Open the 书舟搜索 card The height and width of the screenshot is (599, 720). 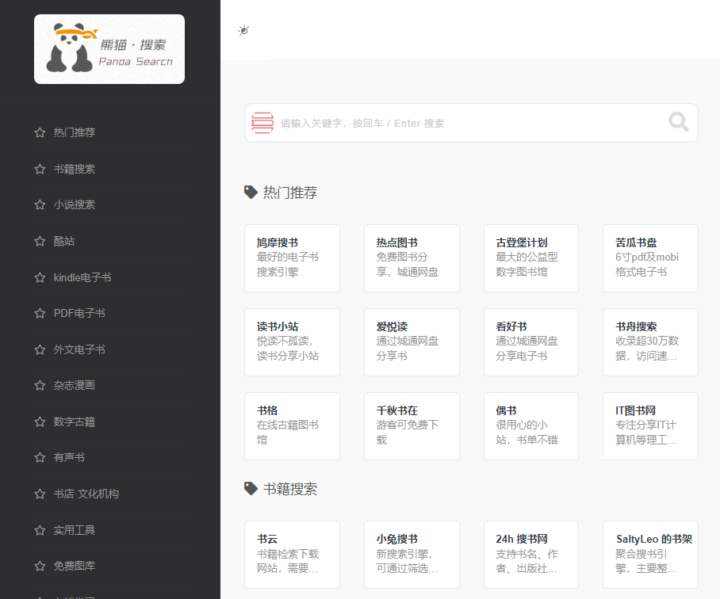coord(651,342)
